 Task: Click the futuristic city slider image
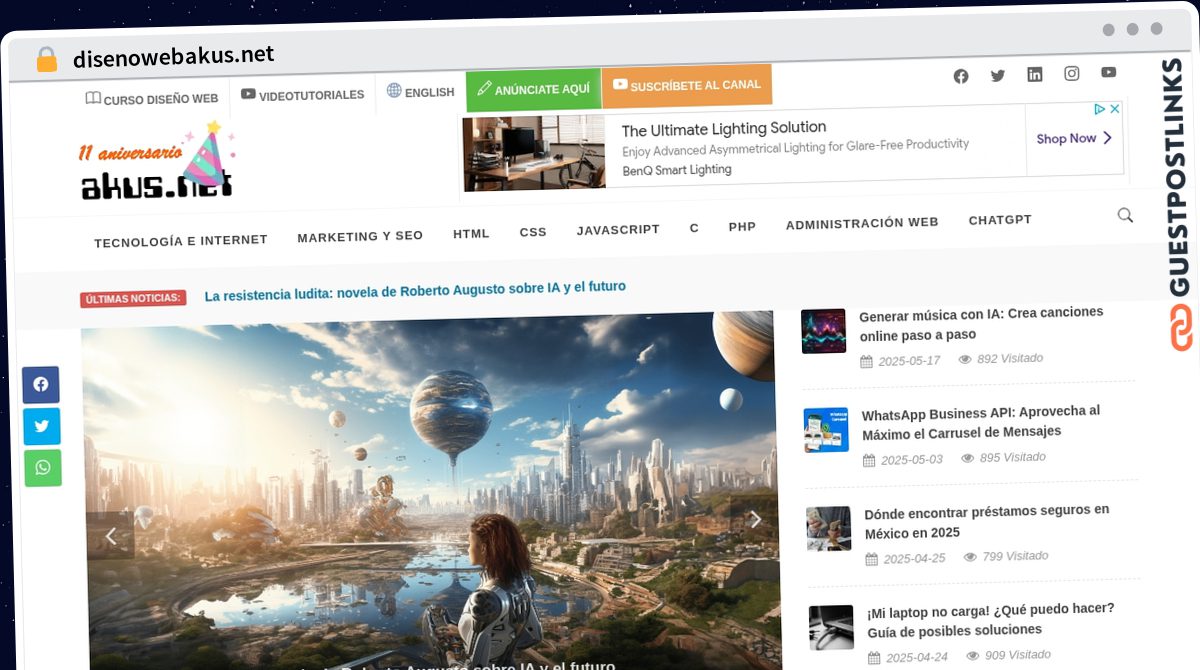tap(430, 492)
